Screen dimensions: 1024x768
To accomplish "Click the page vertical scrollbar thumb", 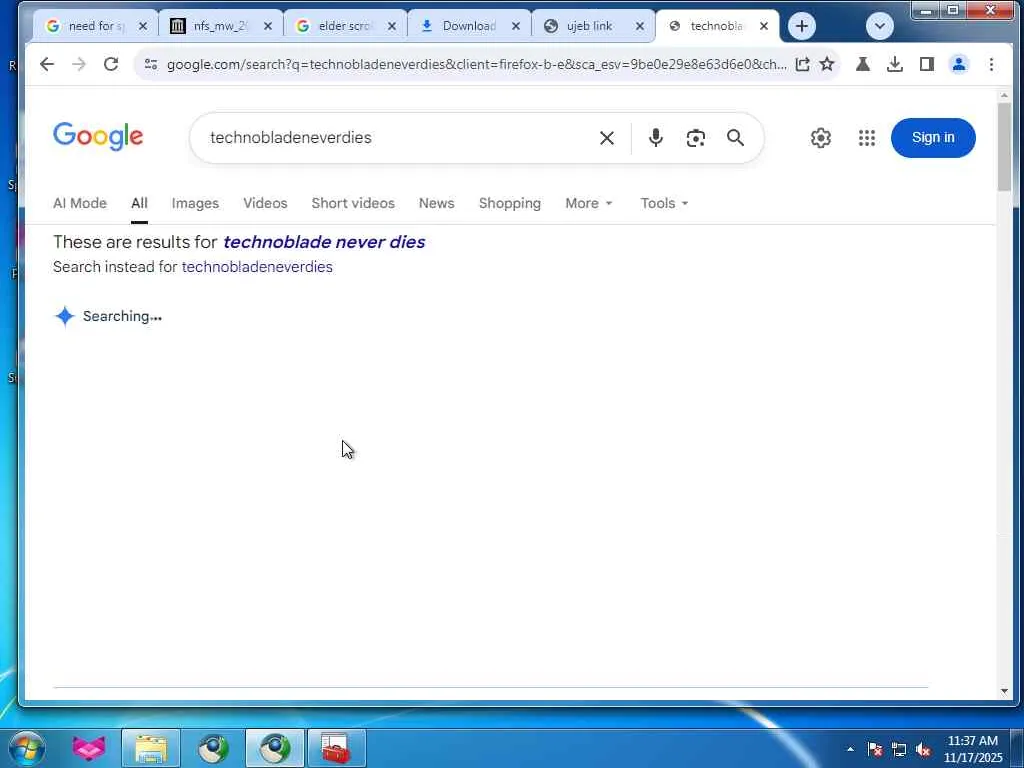I will pos(1004,147).
